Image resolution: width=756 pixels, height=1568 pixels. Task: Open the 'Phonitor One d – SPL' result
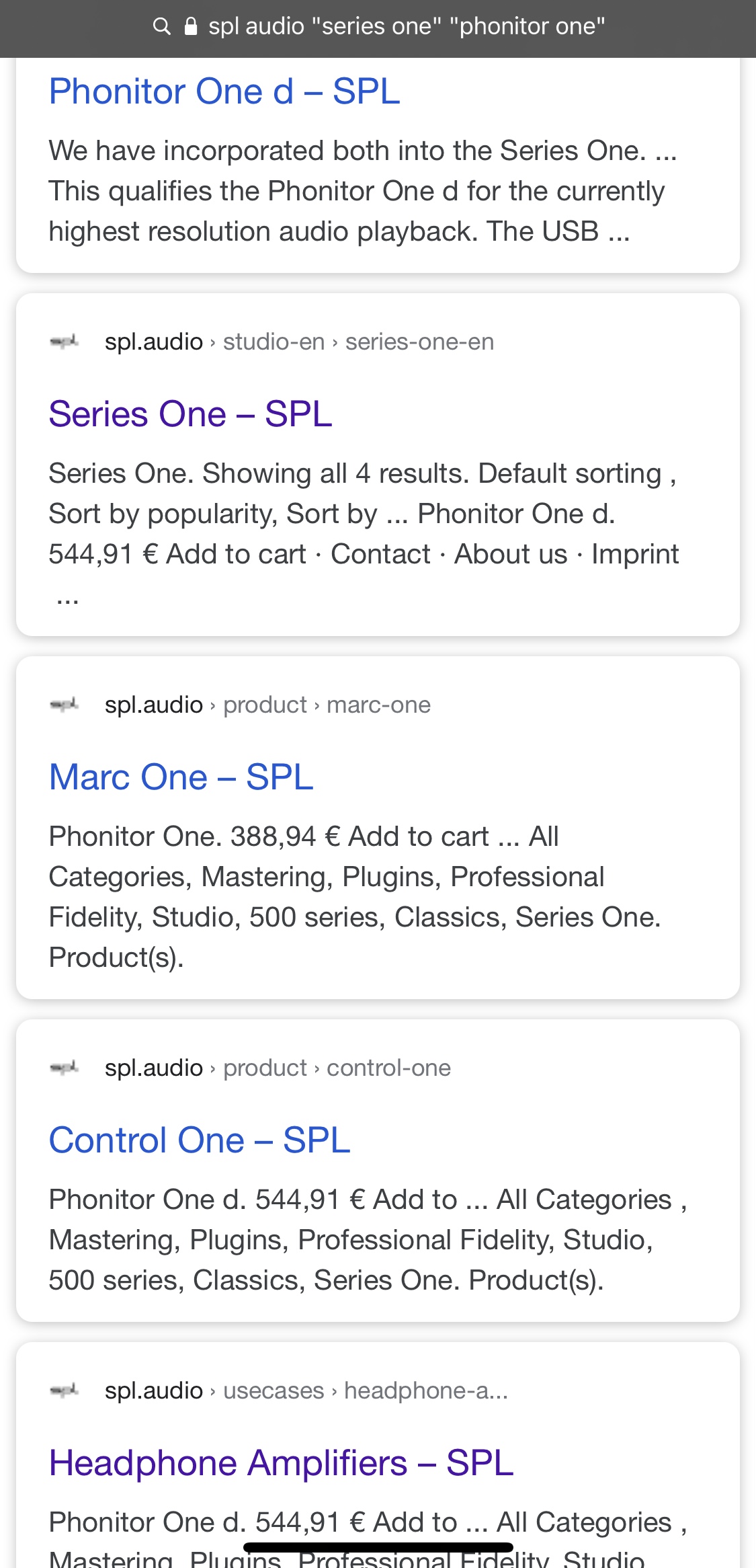coord(224,91)
